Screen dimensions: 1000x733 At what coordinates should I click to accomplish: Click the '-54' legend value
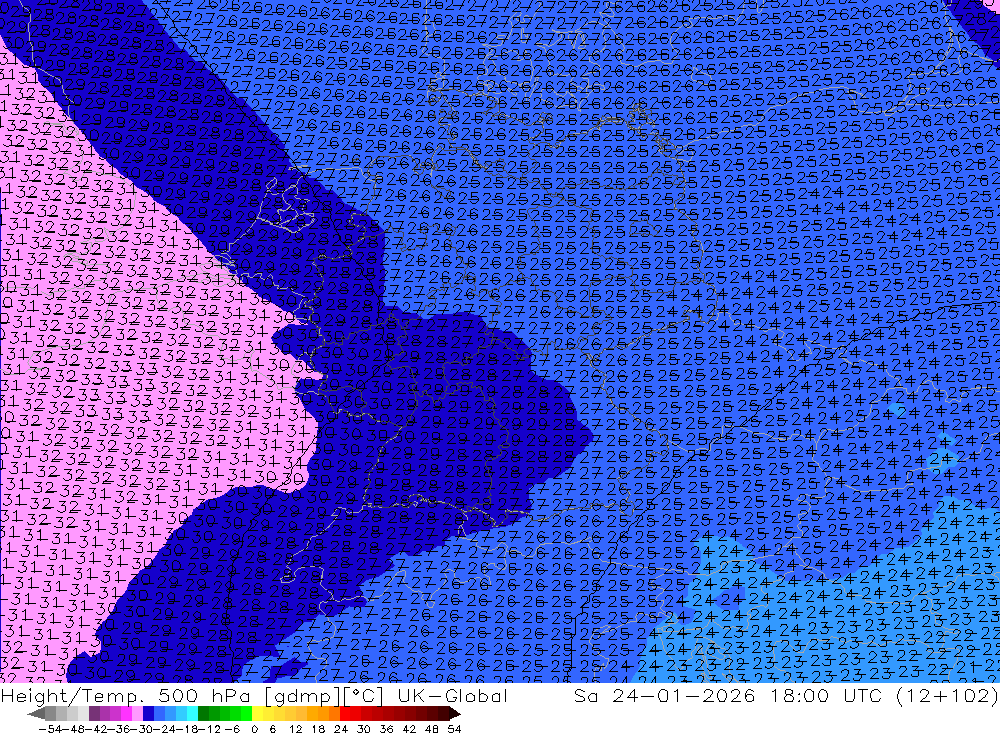(50, 729)
